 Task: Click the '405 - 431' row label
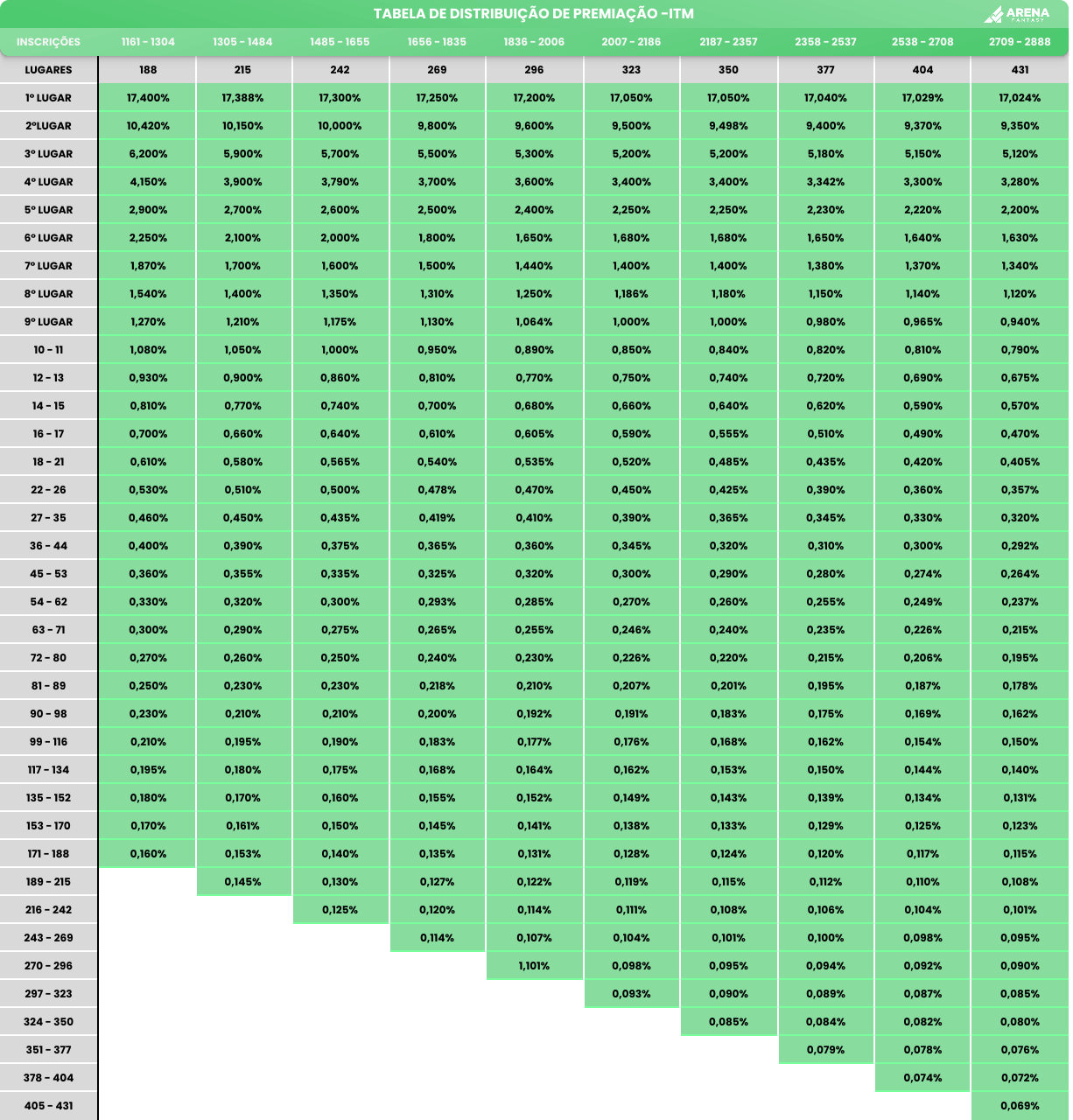click(x=48, y=1106)
